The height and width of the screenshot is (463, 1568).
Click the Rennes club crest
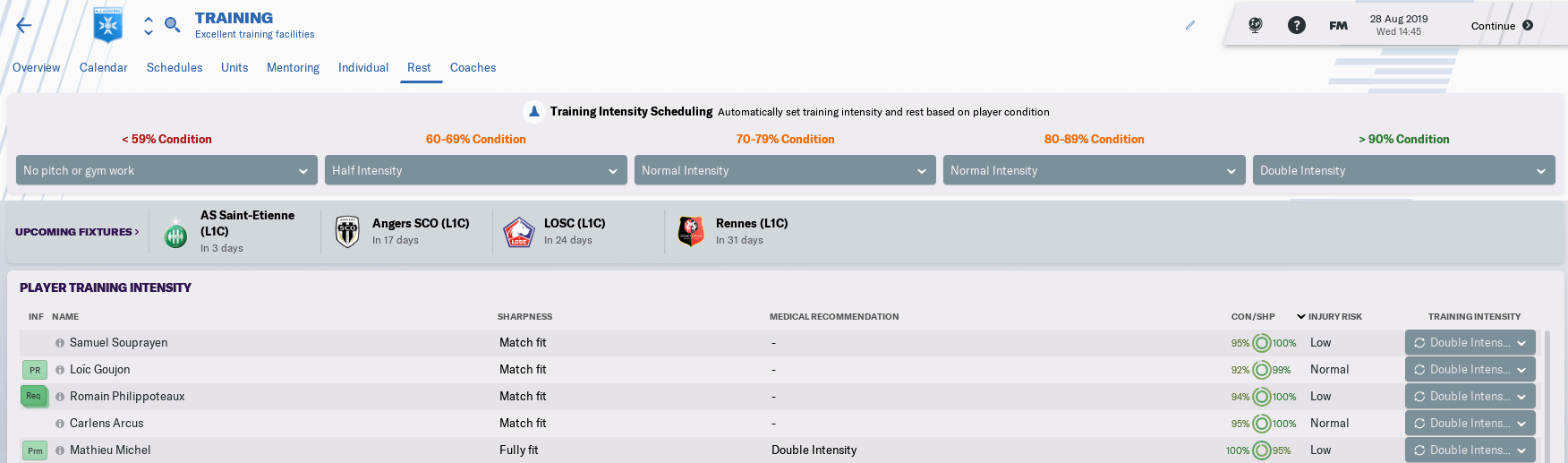tap(690, 231)
